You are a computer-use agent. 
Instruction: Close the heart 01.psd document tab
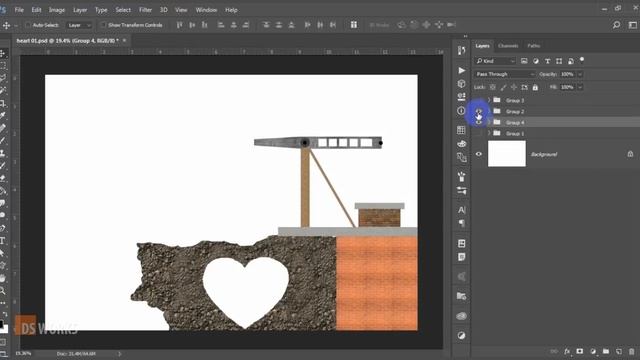(x=124, y=40)
